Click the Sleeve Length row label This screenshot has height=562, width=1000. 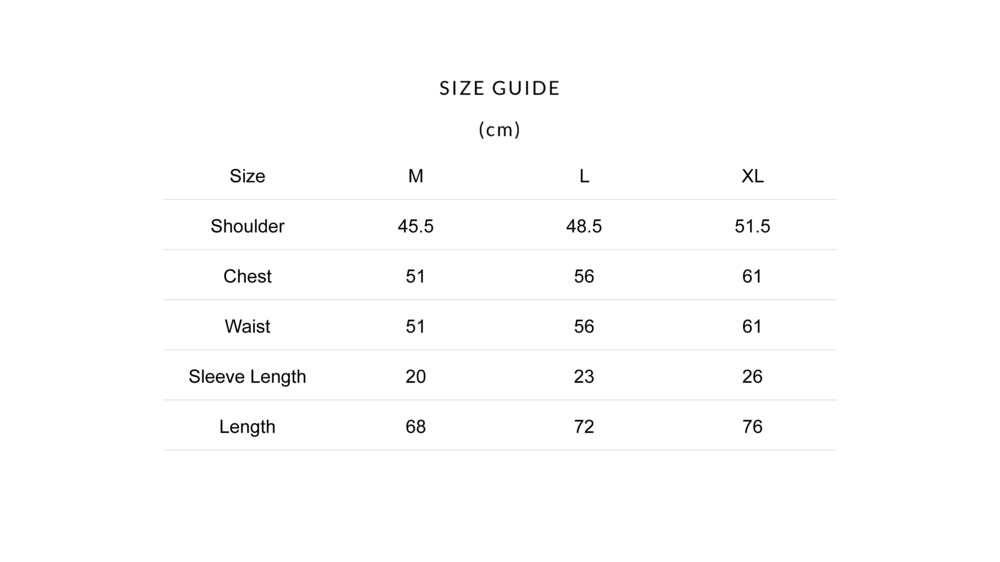(247, 376)
